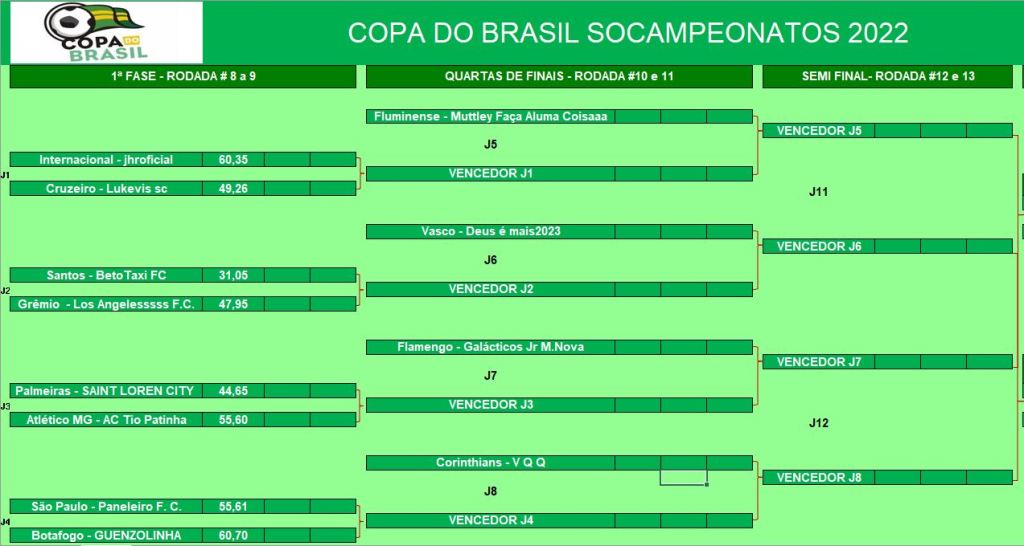1024x546 pixels.
Task: Click the QUARTAS DE FINAIS header cell
Action: point(559,77)
